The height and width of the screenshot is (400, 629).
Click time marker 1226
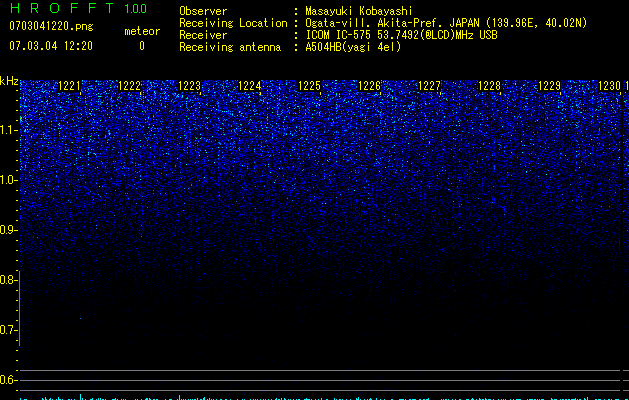click(x=369, y=86)
